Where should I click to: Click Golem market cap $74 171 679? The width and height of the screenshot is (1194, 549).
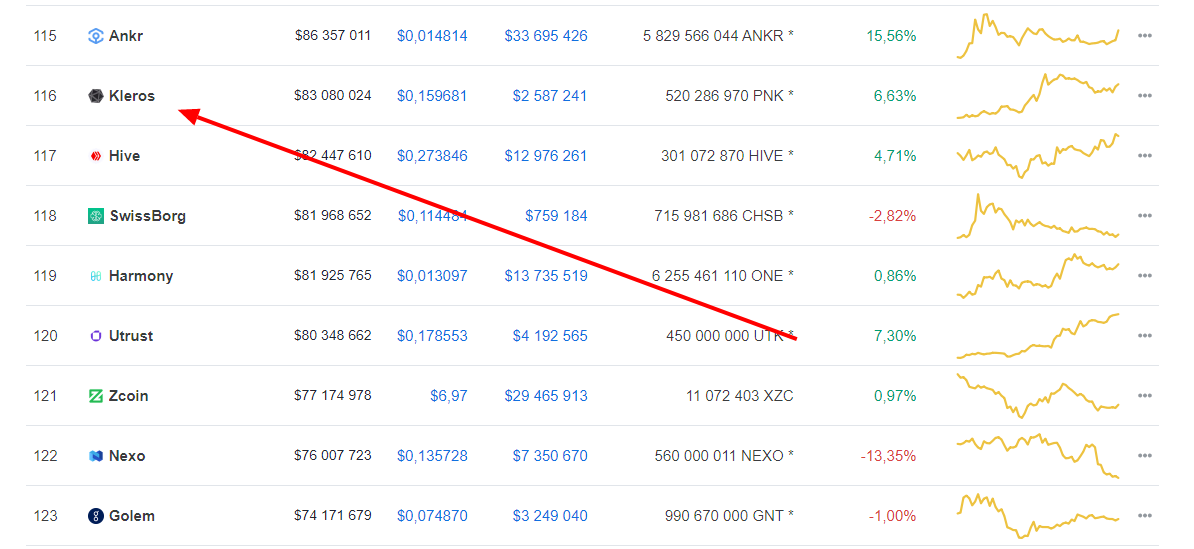(333, 516)
